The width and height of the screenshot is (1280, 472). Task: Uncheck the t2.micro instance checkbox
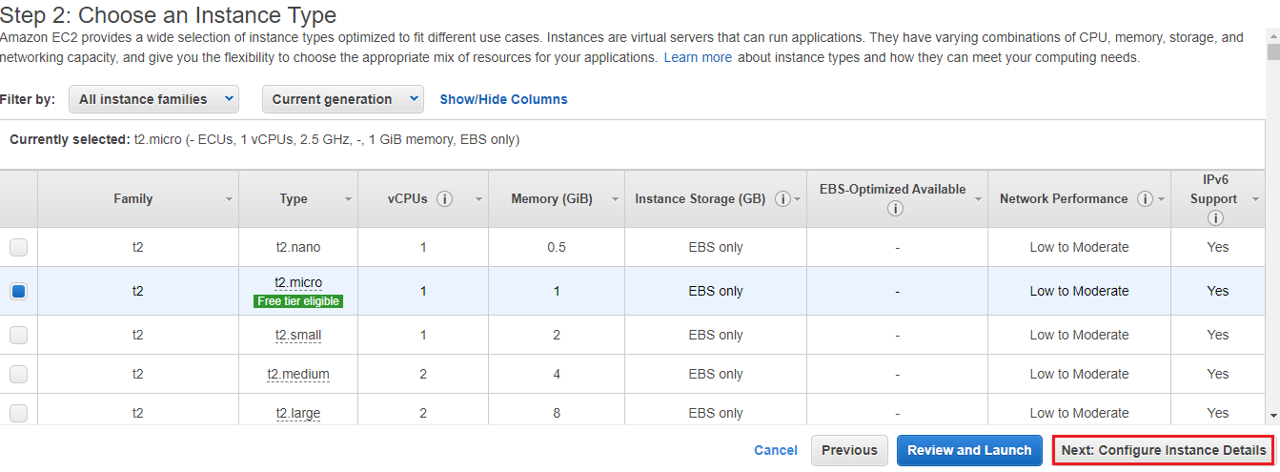pyautogui.click(x=19, y=291)
